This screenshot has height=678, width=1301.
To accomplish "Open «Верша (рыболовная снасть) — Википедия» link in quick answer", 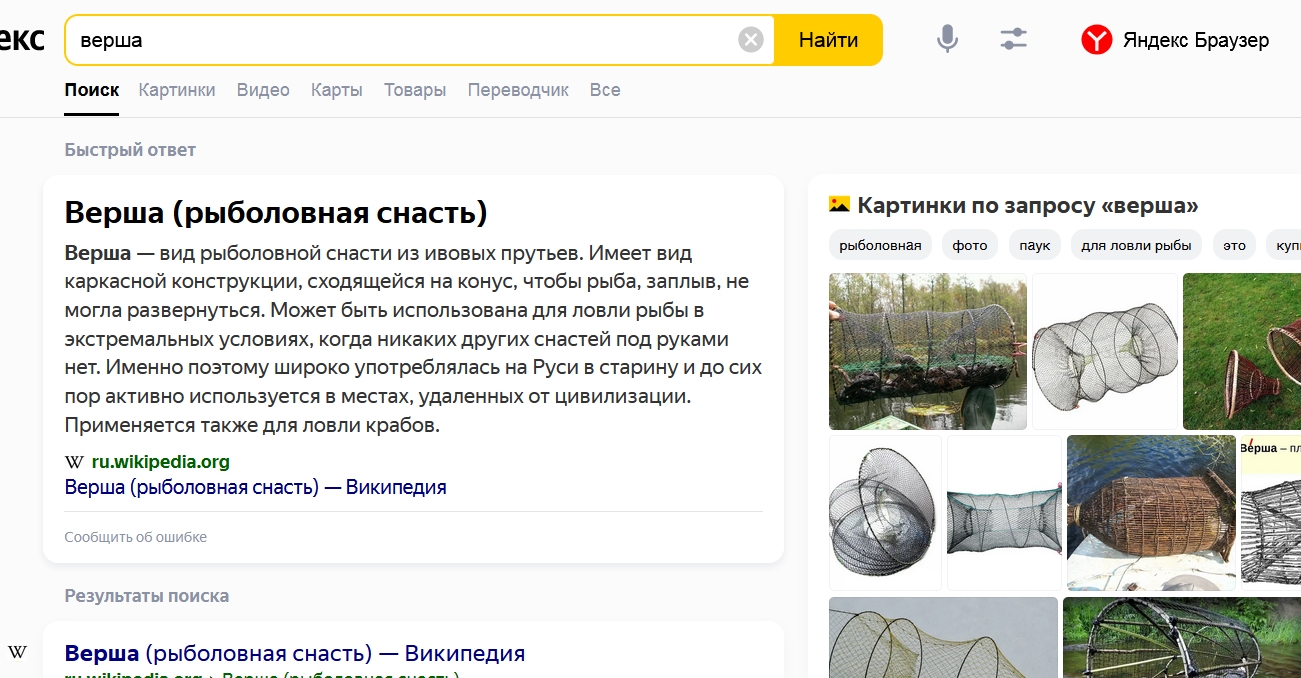I will point(255,487).
